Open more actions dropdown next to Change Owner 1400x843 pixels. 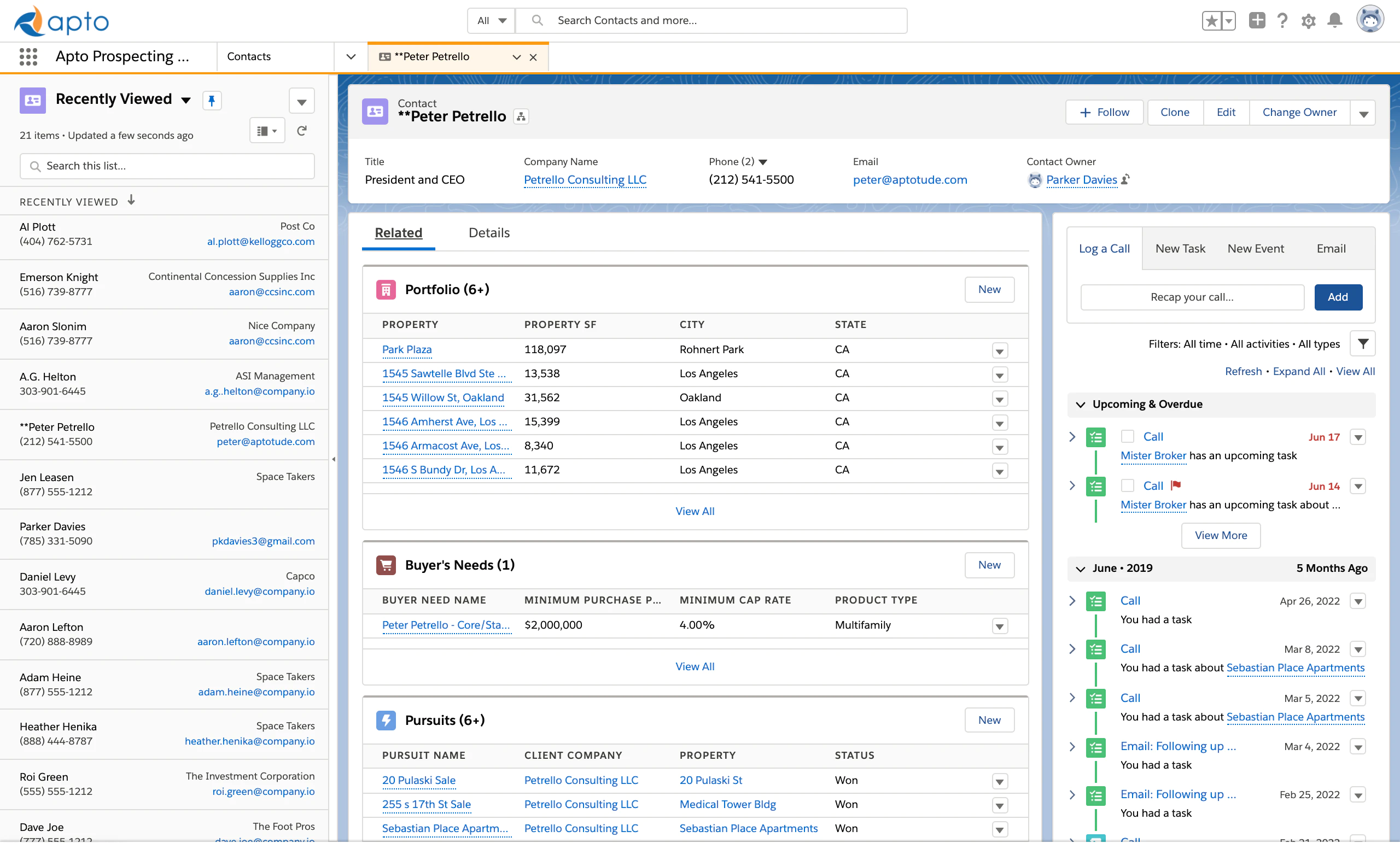[x=1362, y=113]
